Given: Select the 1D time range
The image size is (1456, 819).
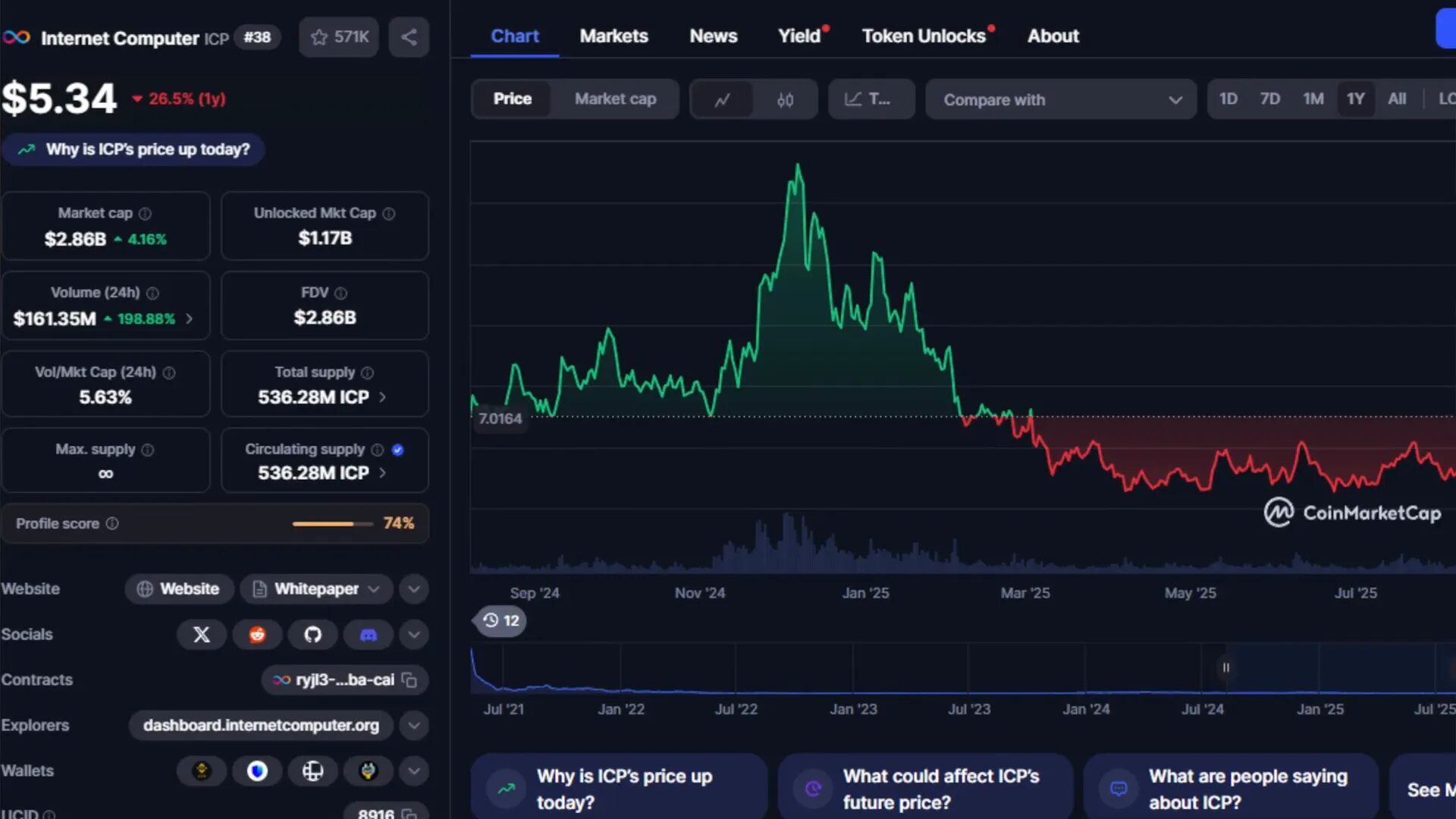Looking at the screenshot, I should (x=1228, y=99).
